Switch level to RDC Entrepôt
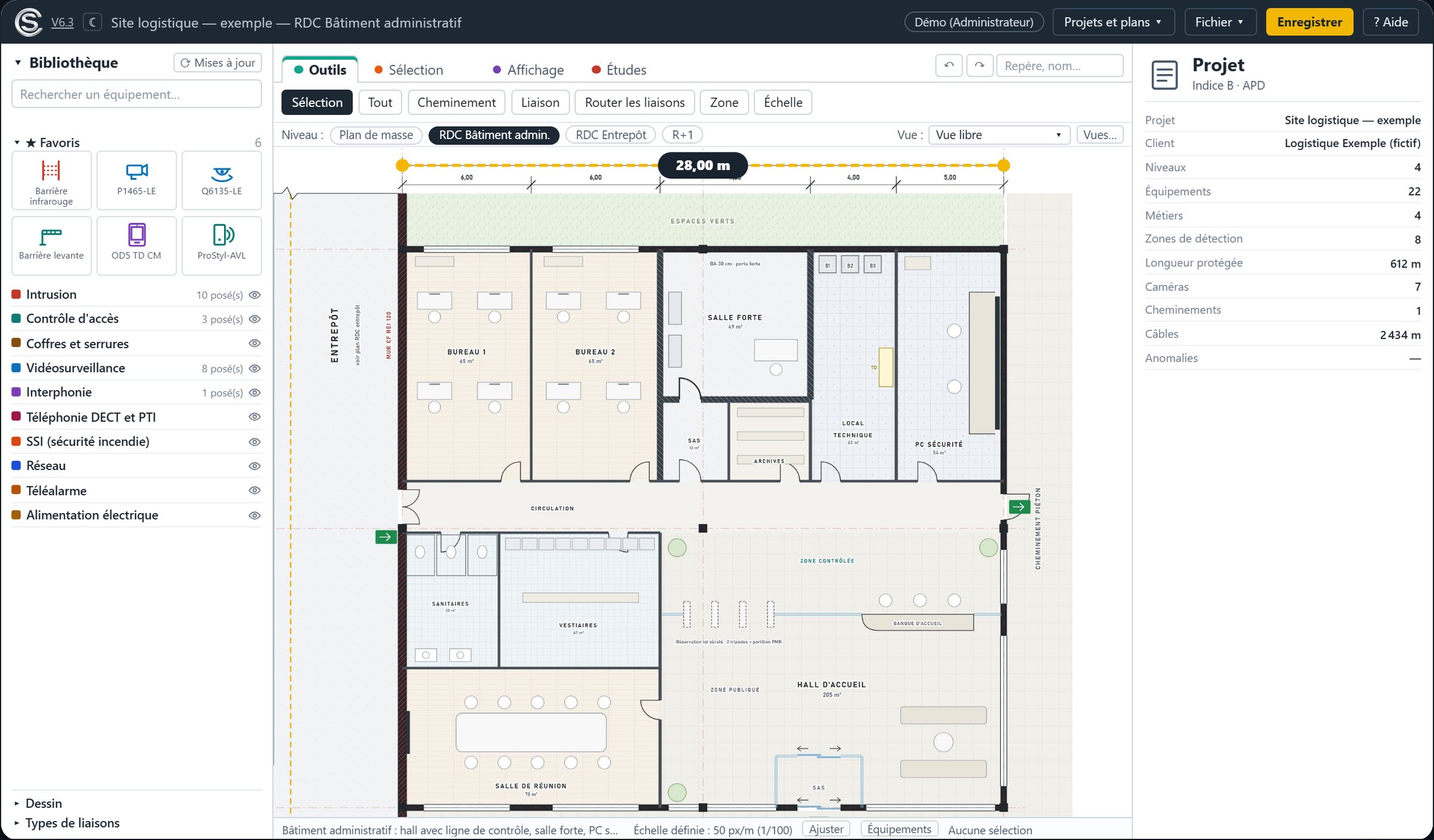 tap(611, 135)
